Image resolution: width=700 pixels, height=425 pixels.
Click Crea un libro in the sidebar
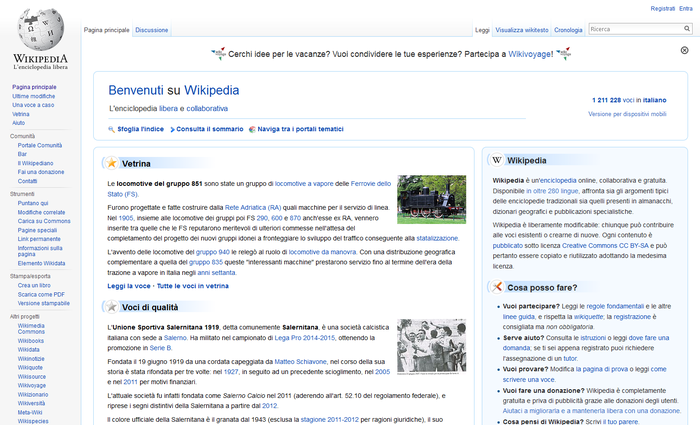click(34, 285)
